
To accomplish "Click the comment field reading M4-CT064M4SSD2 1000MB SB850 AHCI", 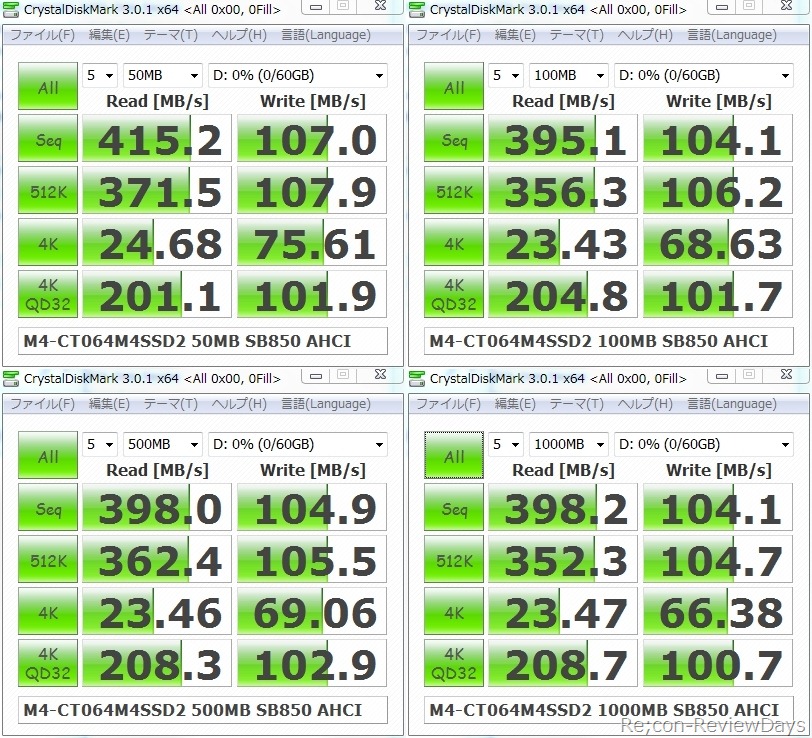I will (x=608, y=710).
